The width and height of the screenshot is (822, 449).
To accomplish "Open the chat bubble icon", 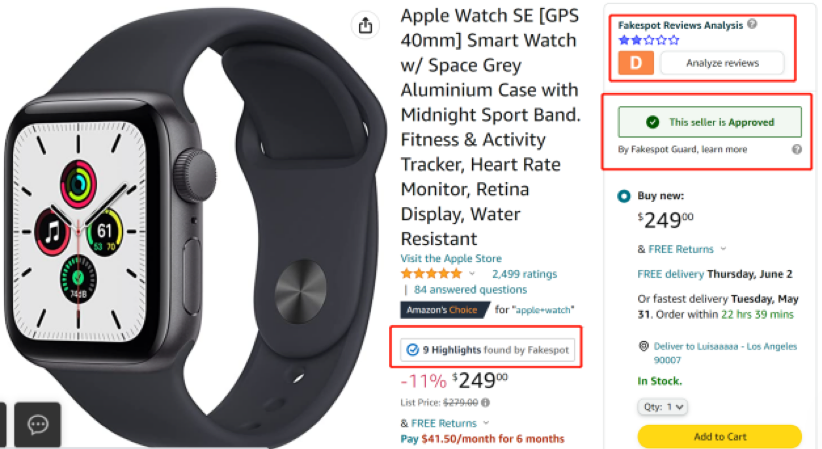I will pos(38,424).
